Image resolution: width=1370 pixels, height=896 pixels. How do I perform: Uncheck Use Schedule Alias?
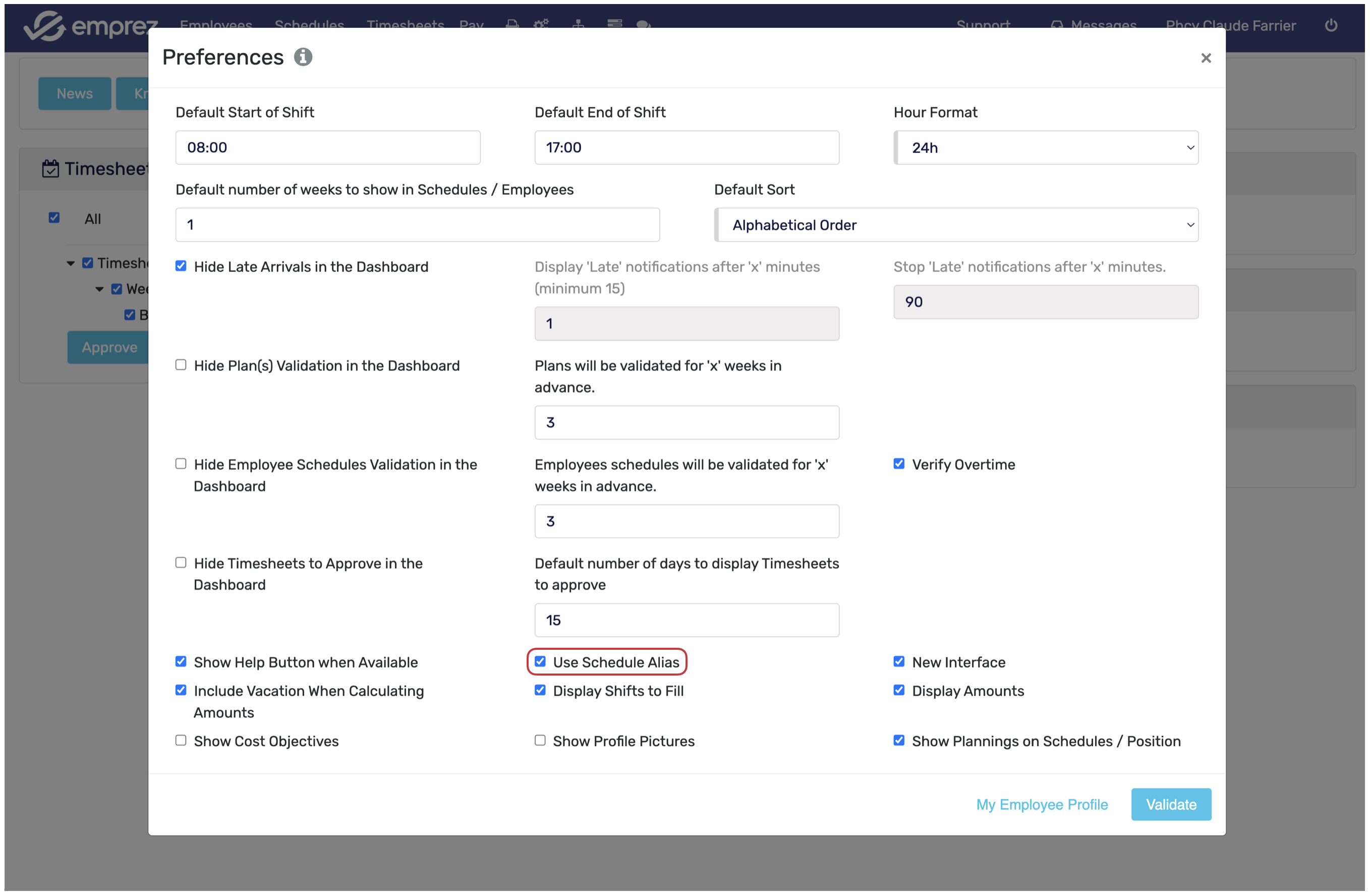click(539, 661)
